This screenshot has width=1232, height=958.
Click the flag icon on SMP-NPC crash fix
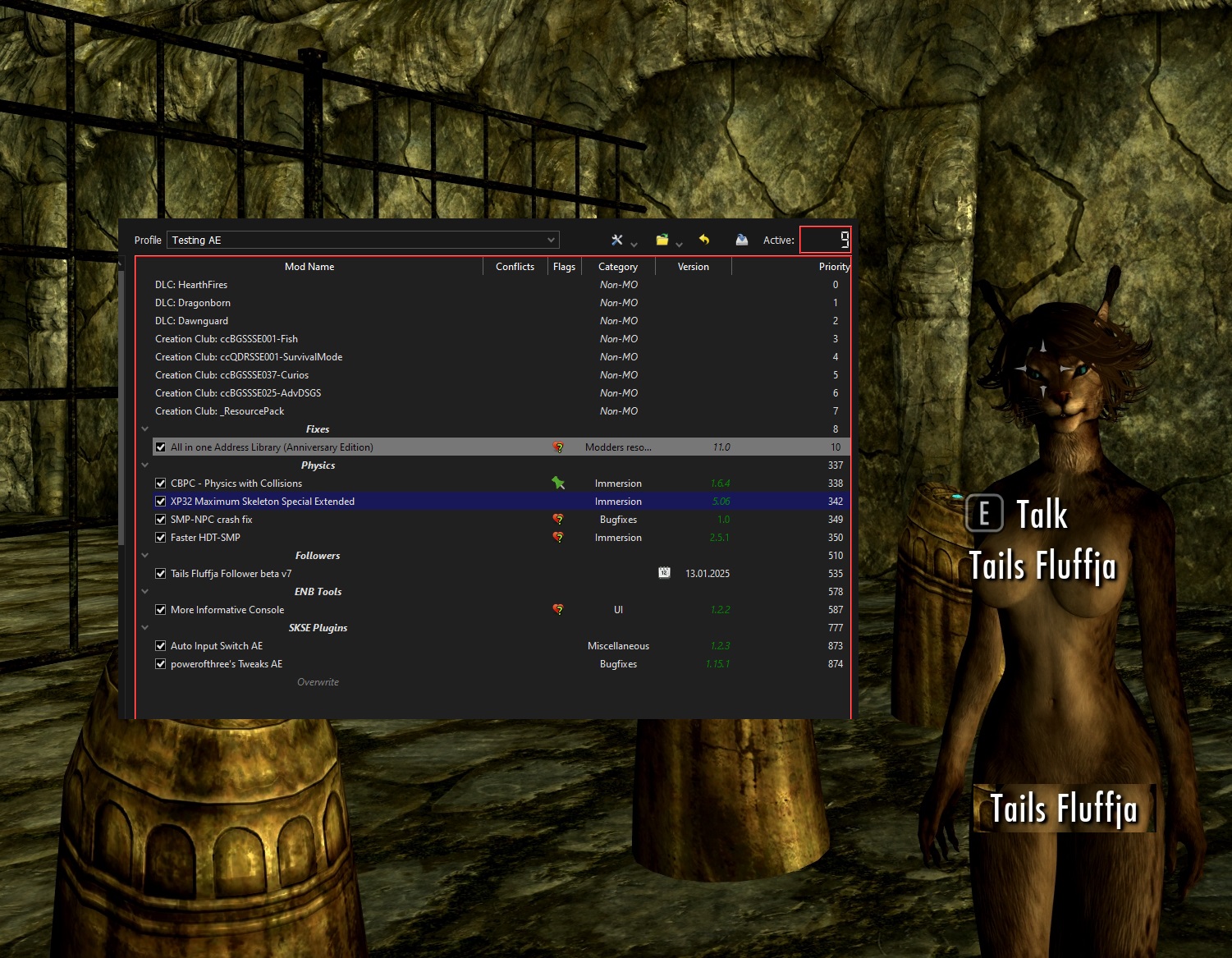tap(558, 520)
